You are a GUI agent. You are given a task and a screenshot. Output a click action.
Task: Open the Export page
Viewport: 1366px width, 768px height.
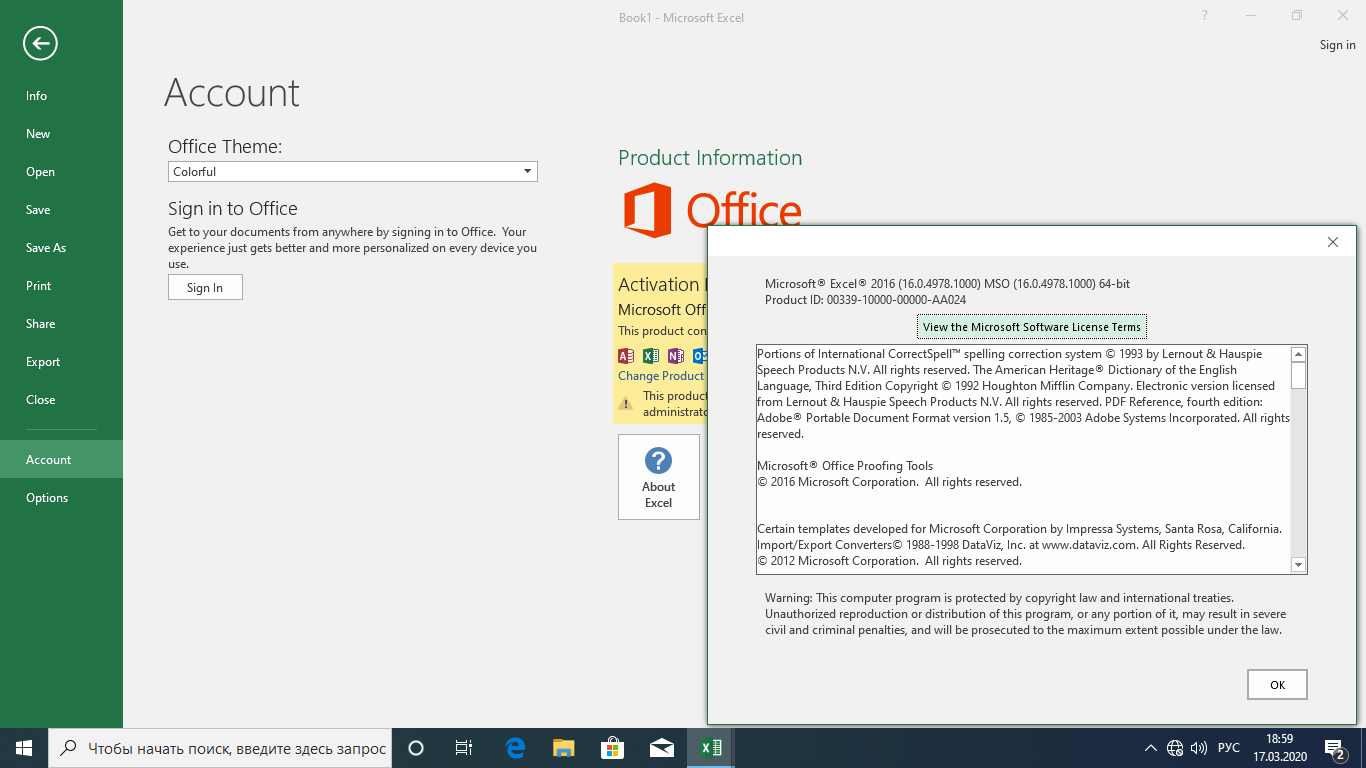[x=61, y=362]
